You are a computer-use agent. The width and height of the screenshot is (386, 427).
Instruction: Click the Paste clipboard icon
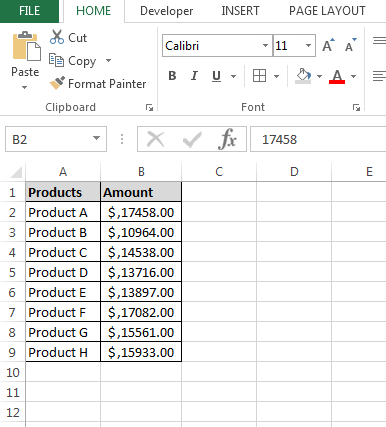point(27,46)
